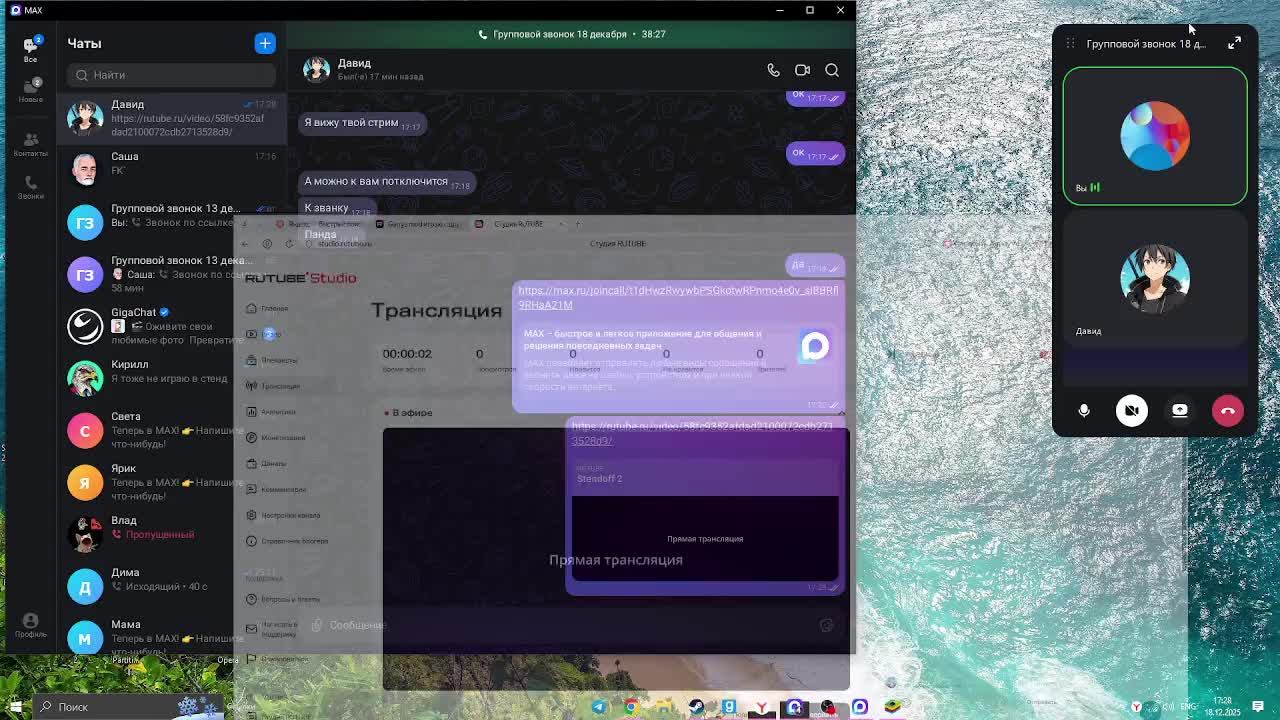Click the chat search field
The height and width of the screenshot is (720, 1280).
172,75
